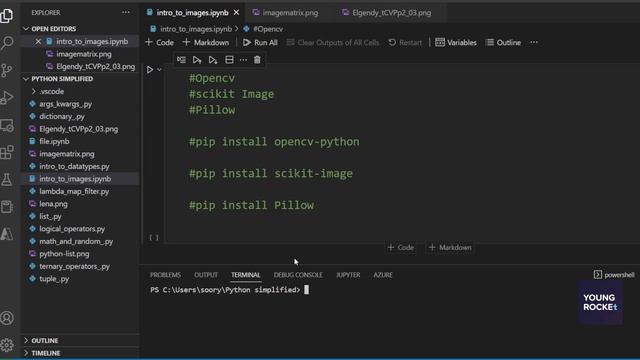Click Run All button
This screenshot has height=360, width=640.
tap(260, 42)
